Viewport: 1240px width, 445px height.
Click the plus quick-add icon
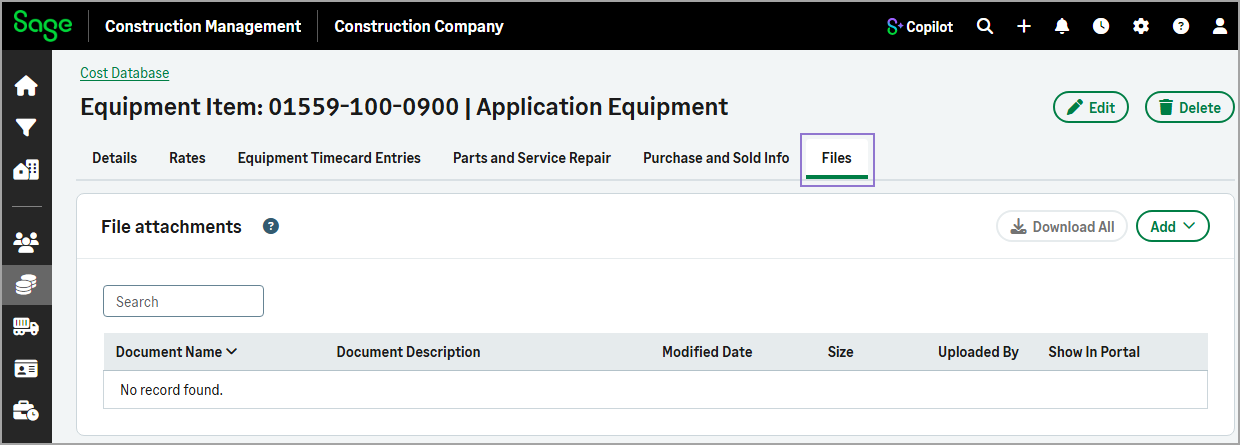click(x=1024, y=27)
